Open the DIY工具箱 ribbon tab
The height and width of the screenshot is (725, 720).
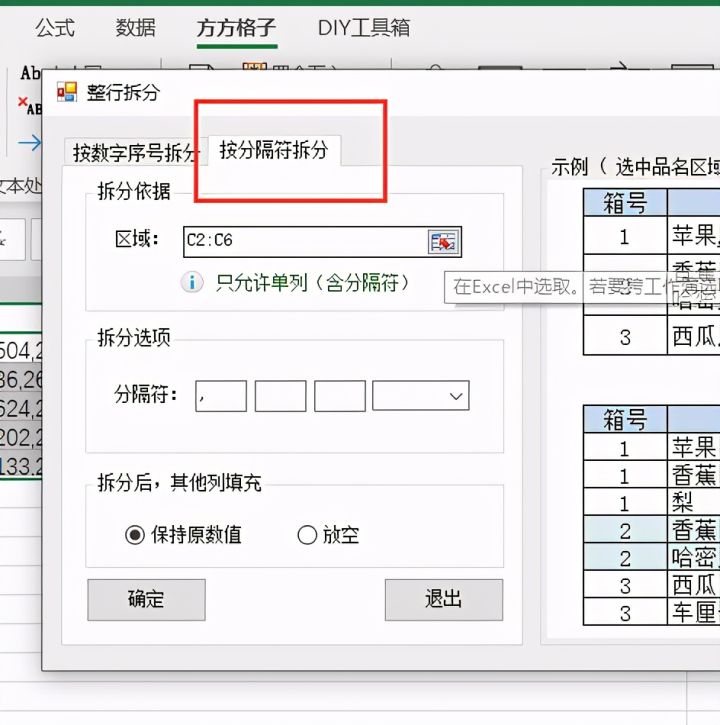coord(363,28)
